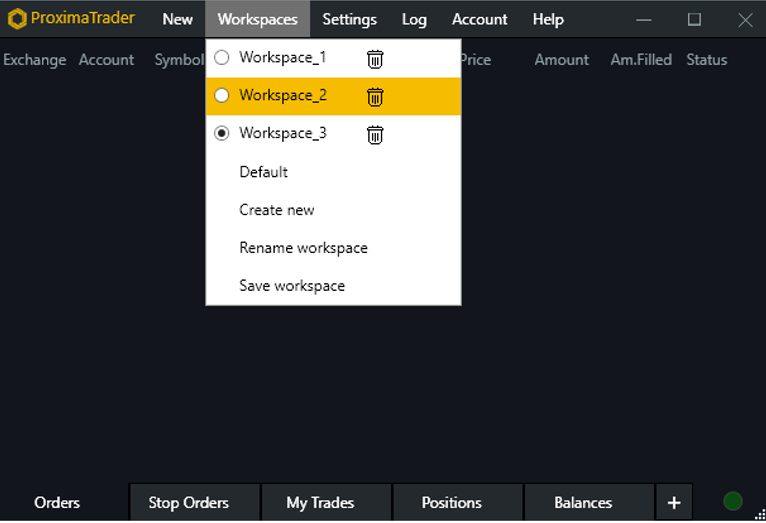
Task: Click the Status column header
Action: [706, 60]
